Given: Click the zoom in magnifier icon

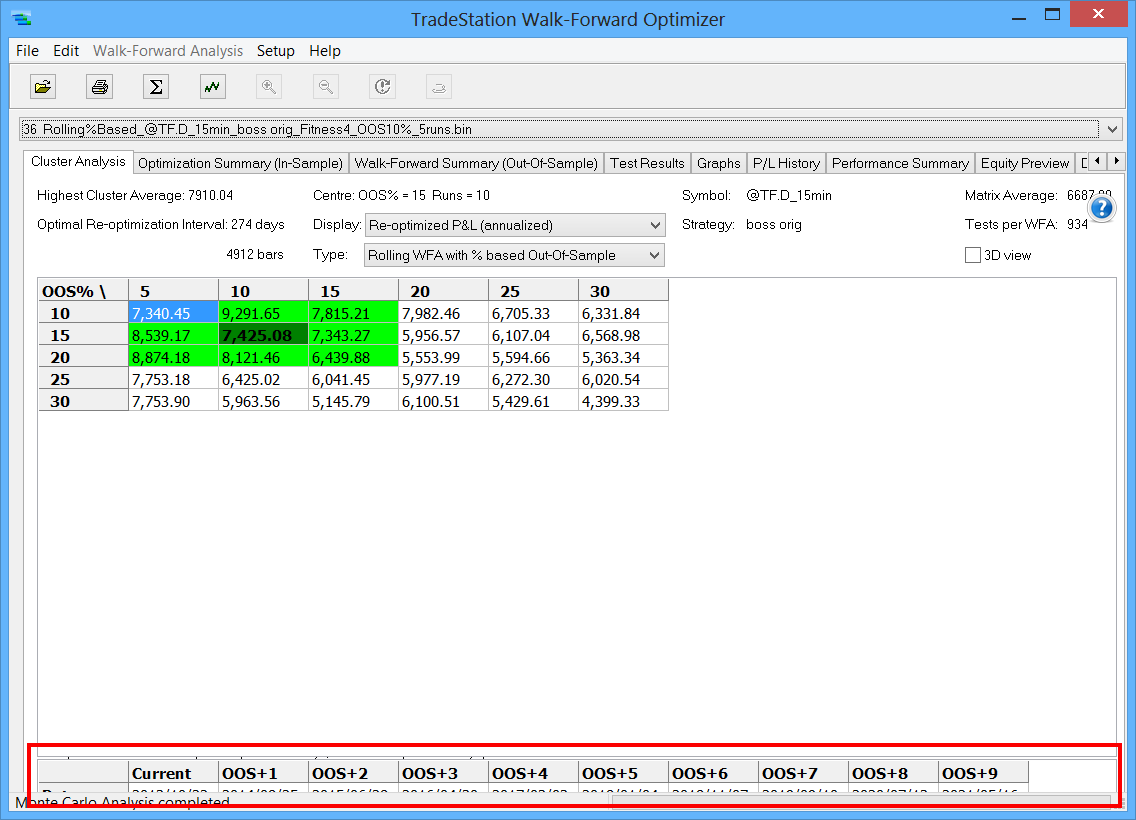Looking at the screenshot, I should tap(269, 87).
